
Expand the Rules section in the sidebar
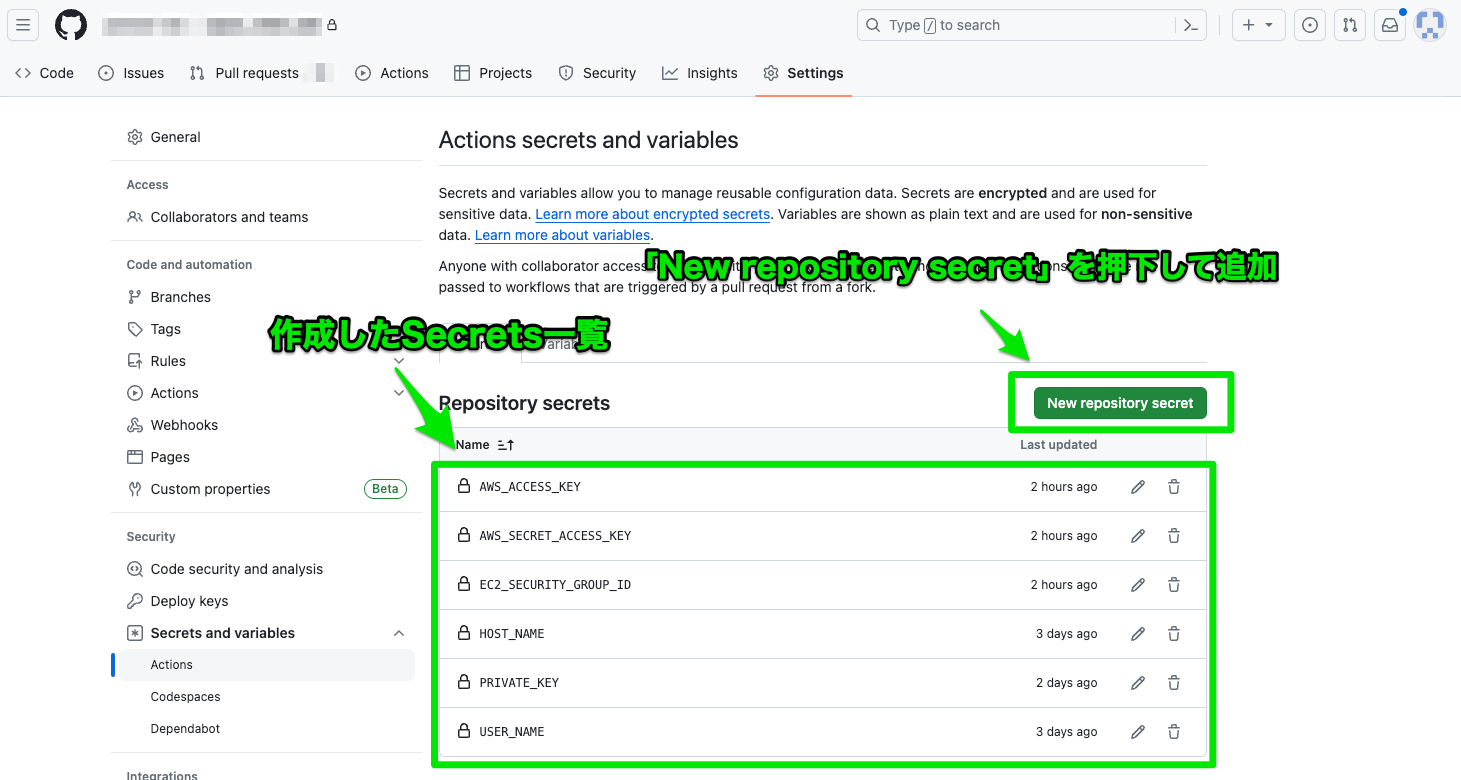coord(399,360)
